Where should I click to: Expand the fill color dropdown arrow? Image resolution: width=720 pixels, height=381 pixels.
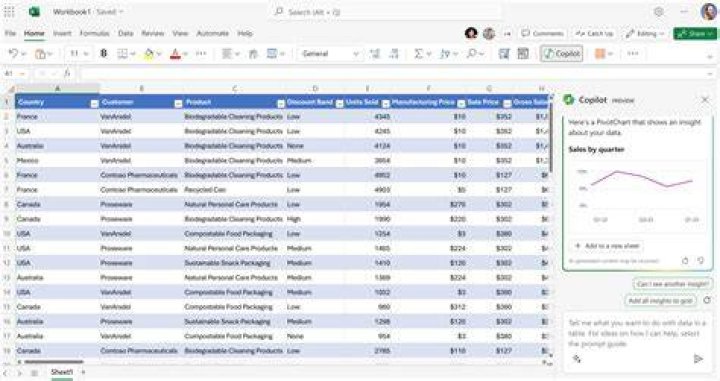tap(159, 54)
